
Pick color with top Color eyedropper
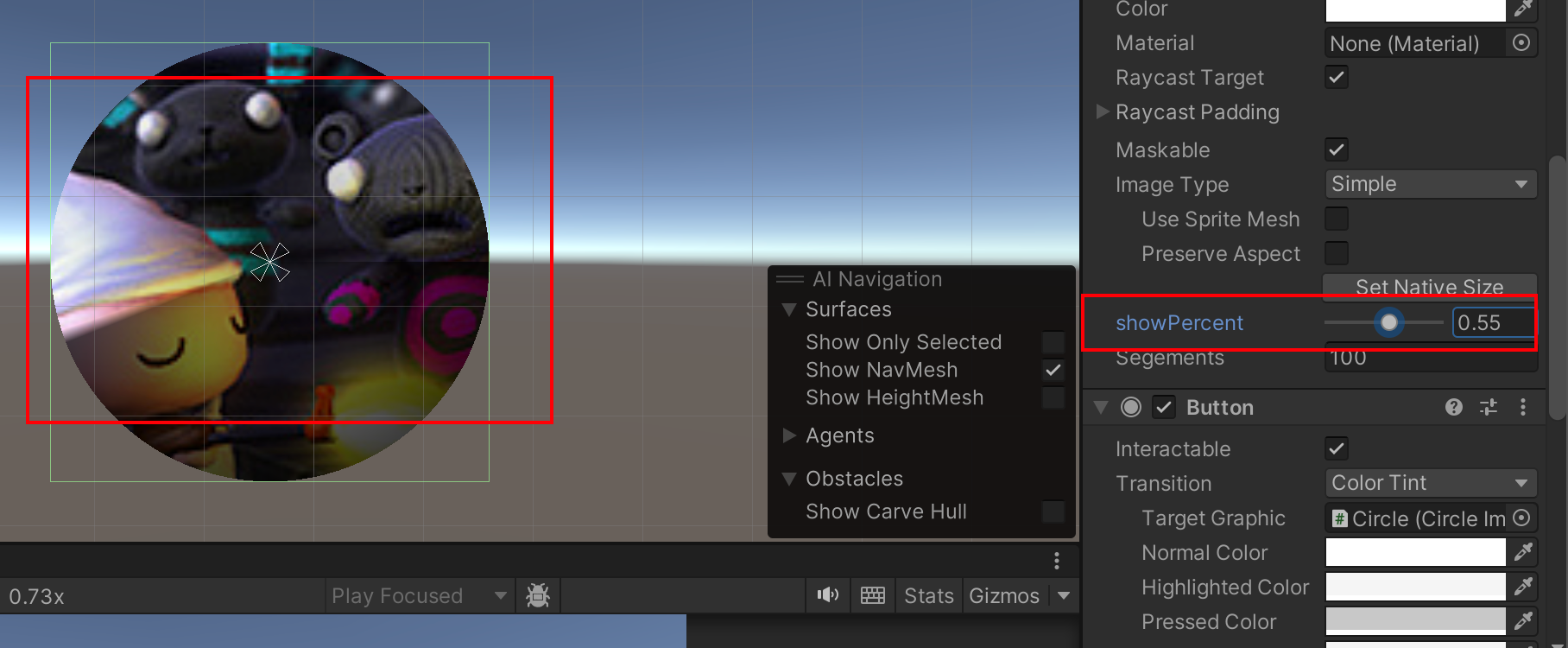coord(1522,10)
